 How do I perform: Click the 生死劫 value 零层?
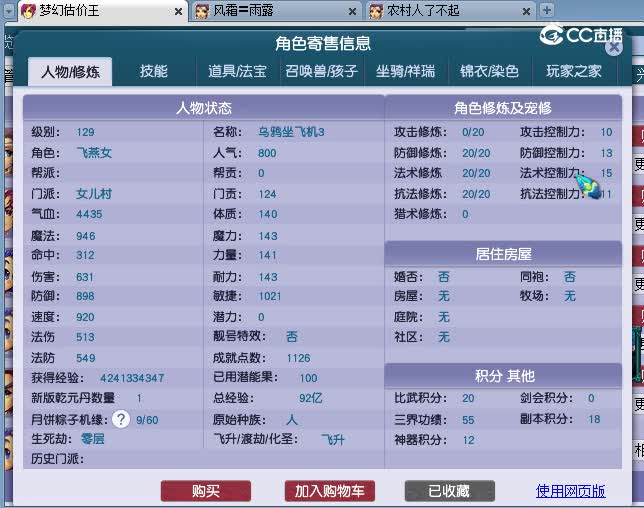(93, 439)
